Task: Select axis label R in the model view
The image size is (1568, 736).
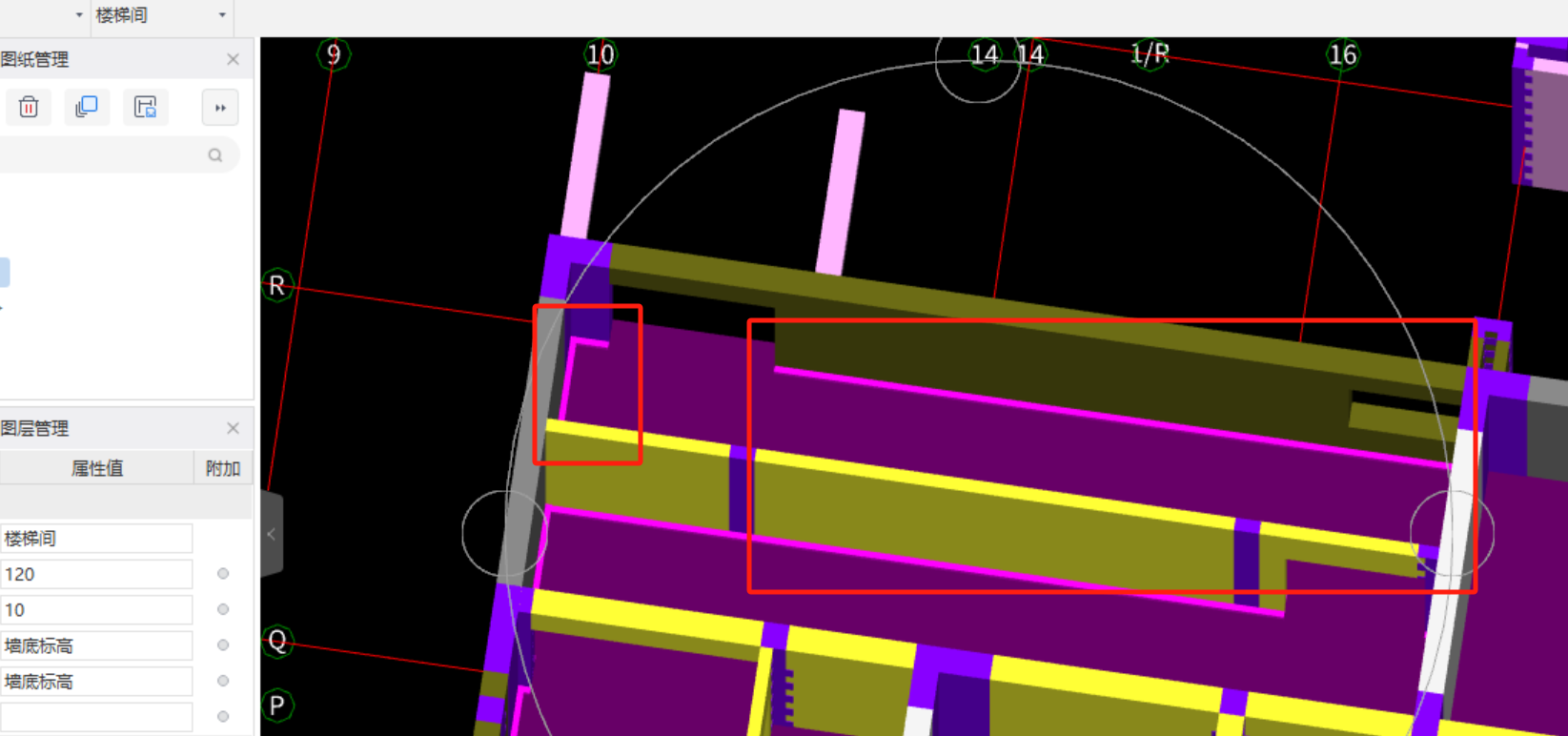Action: [277, 285]
